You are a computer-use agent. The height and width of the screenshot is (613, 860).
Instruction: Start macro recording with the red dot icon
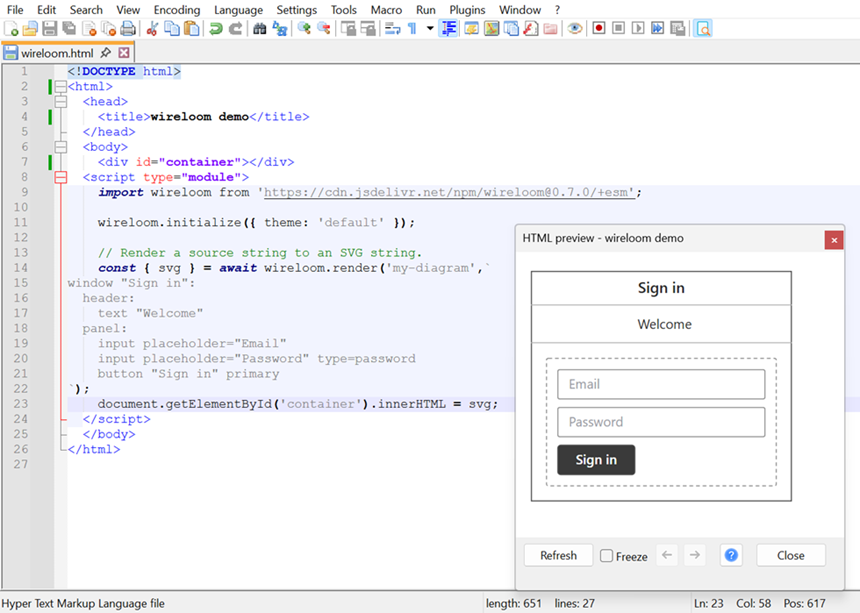599,29
